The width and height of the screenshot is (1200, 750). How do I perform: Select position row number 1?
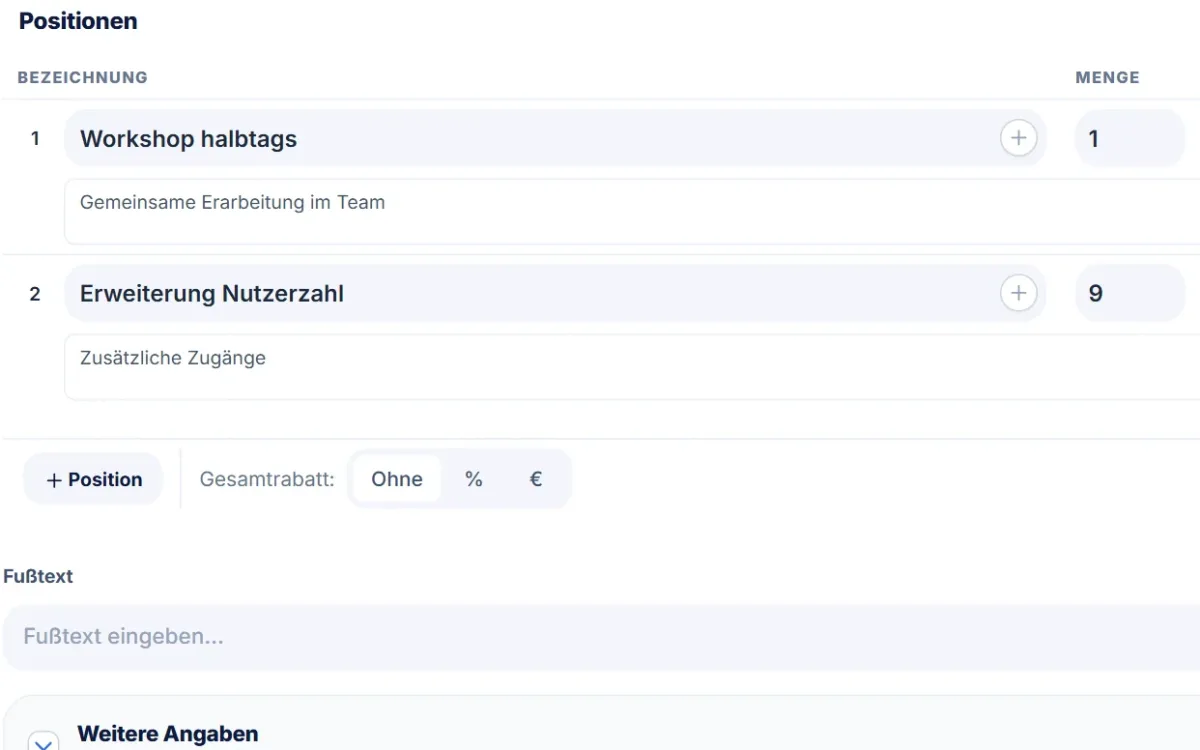[x=35, y=139]
